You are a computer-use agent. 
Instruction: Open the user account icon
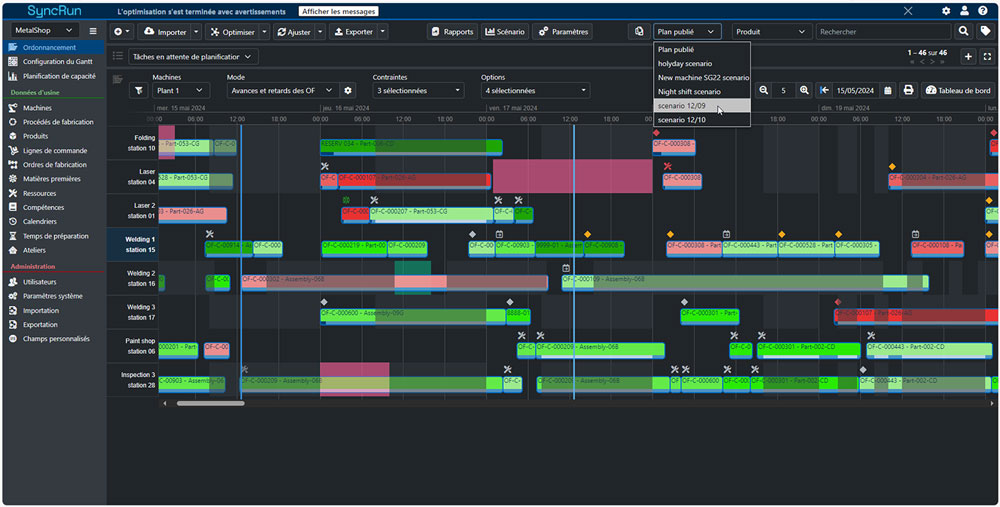964,11
